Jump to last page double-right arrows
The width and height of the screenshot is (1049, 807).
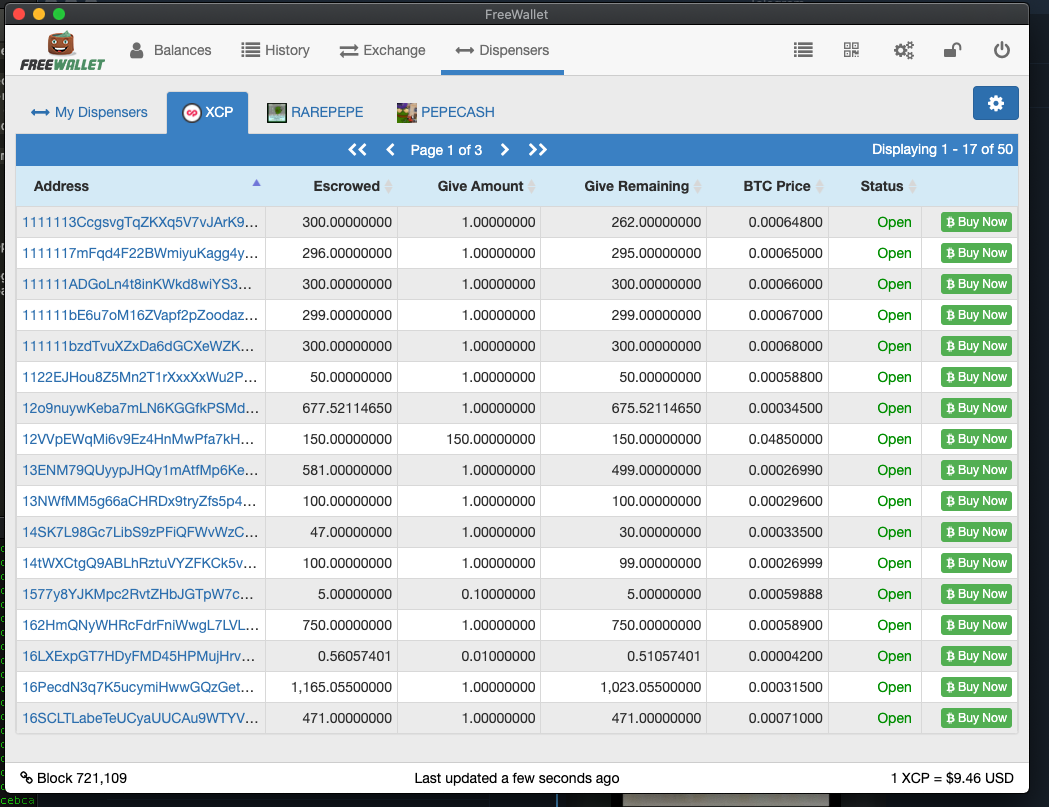tap(538, 150)
